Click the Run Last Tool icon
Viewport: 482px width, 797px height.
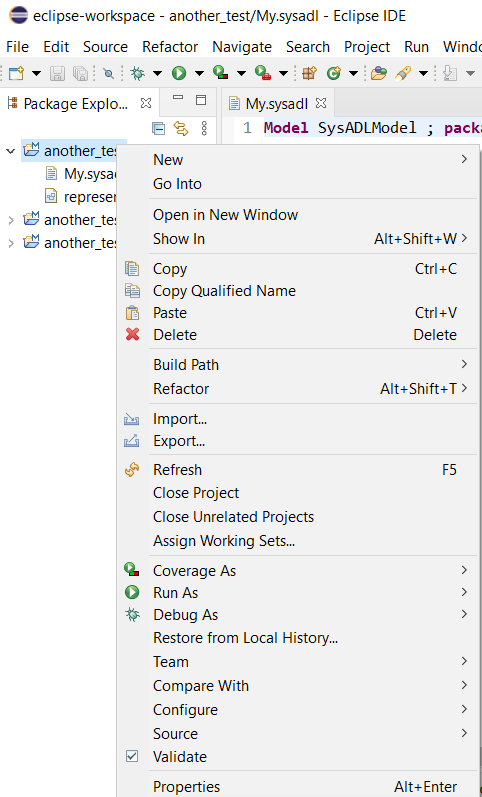(x=262, y=74)
